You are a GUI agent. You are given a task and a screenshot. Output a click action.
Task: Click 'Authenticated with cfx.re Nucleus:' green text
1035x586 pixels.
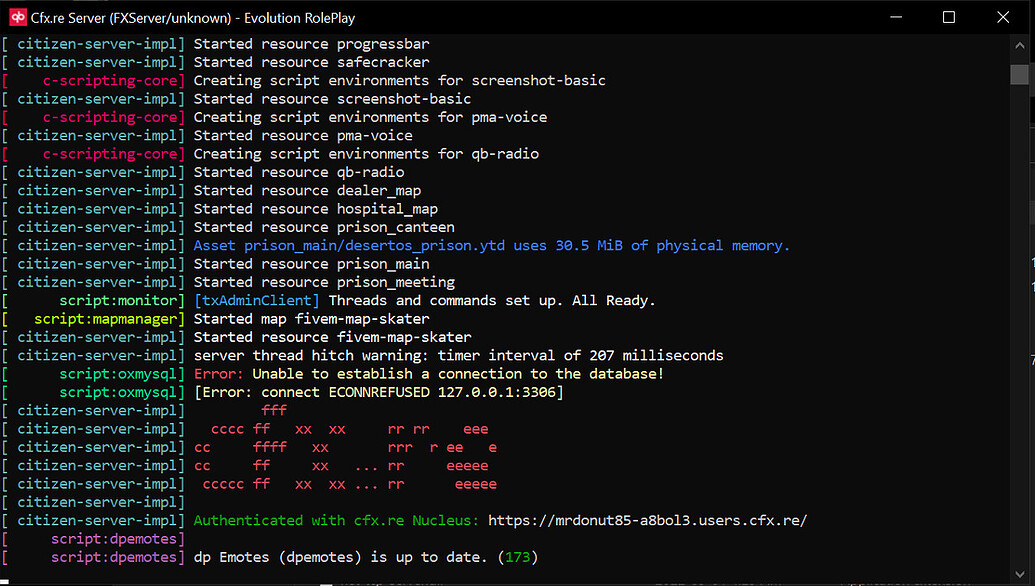[337, 521]
